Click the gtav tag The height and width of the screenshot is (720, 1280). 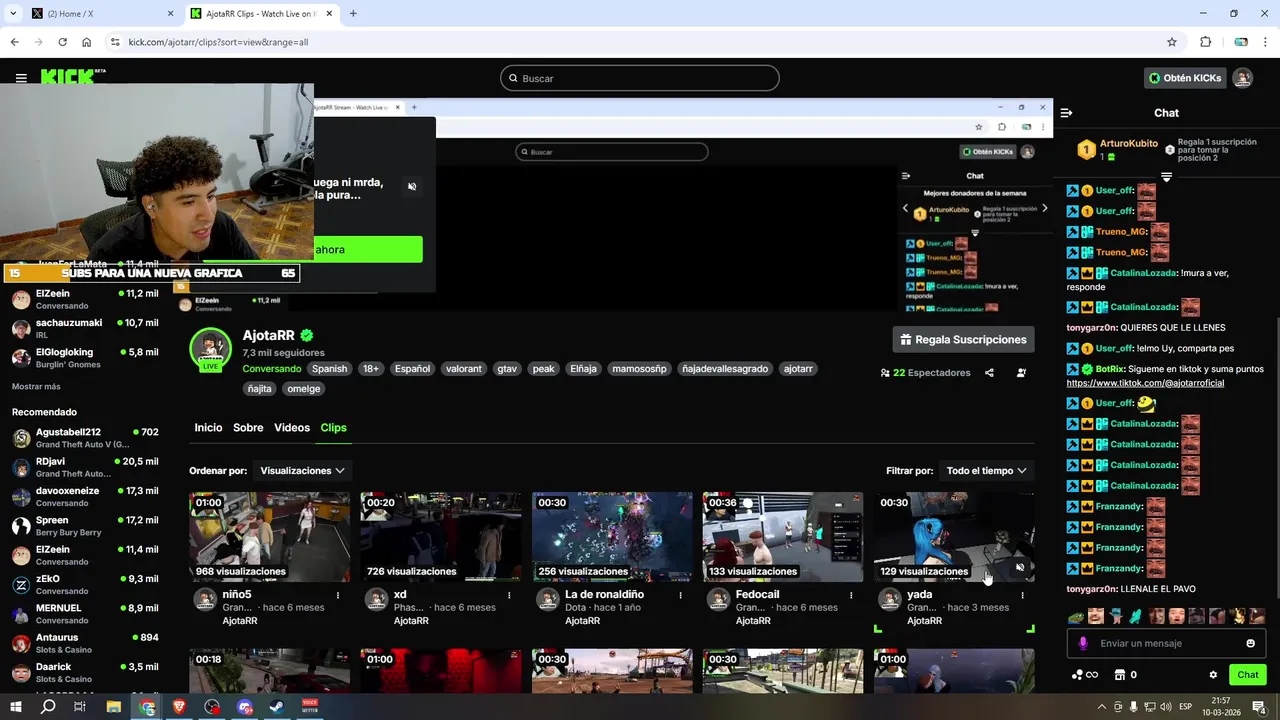click(507, 369)
